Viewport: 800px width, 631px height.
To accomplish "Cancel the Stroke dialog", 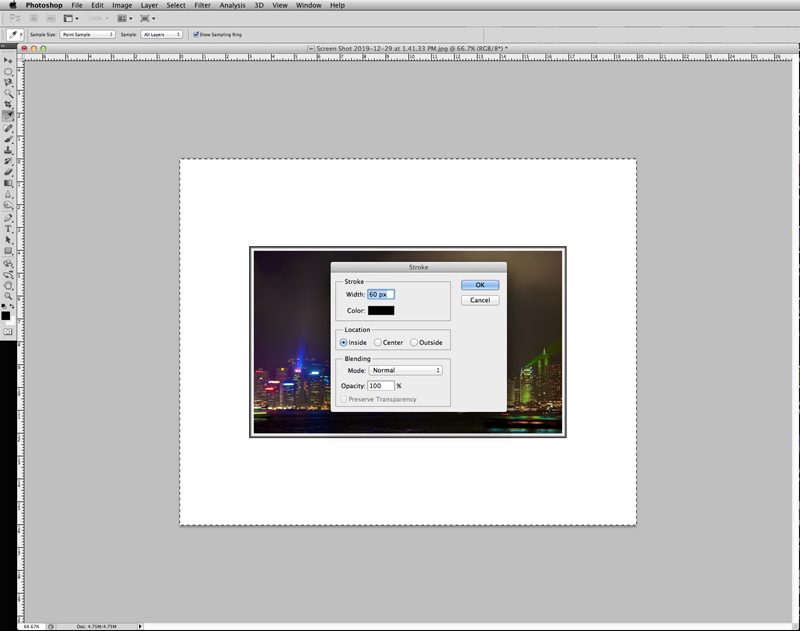I will [480, 300].
